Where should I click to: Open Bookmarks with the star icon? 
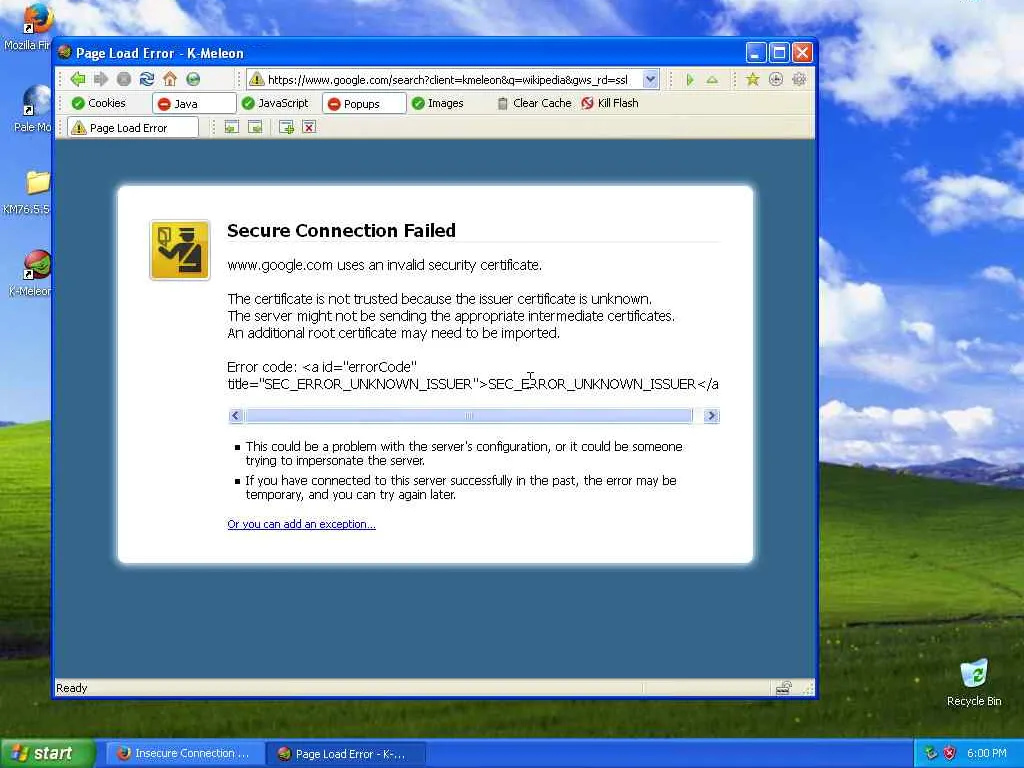coord(752,80)
